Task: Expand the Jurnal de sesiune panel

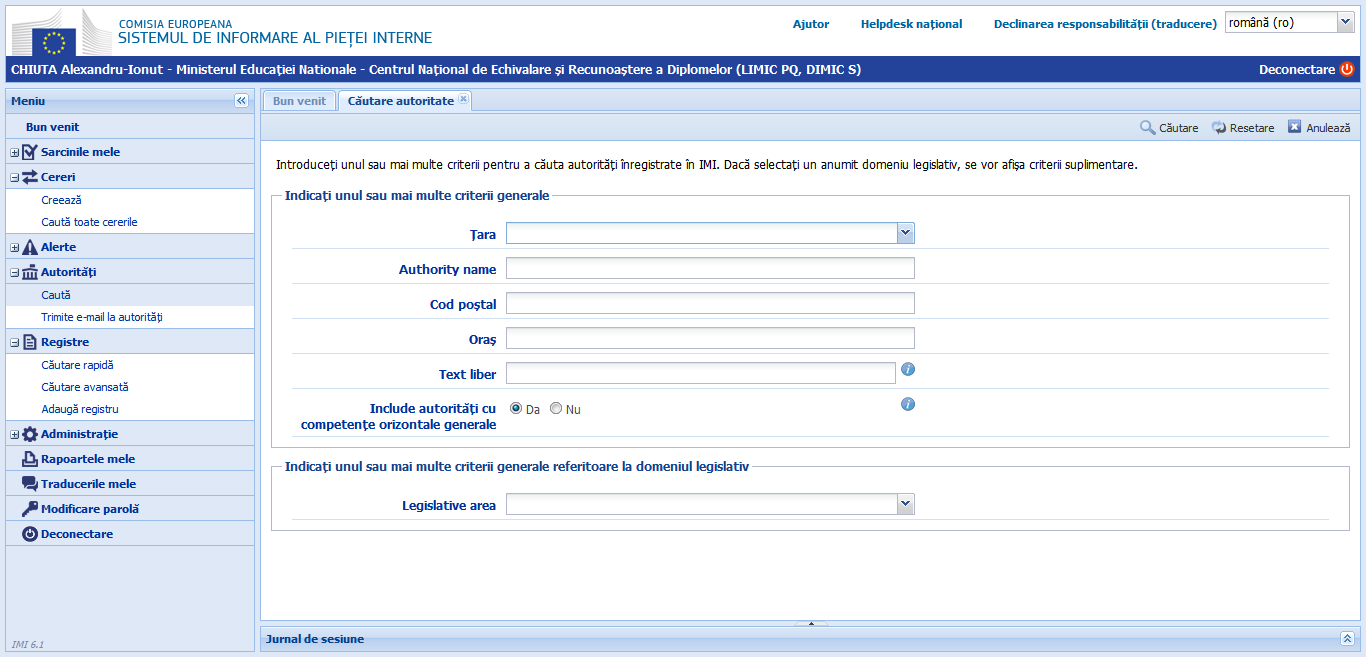Action: point(1347,639)
